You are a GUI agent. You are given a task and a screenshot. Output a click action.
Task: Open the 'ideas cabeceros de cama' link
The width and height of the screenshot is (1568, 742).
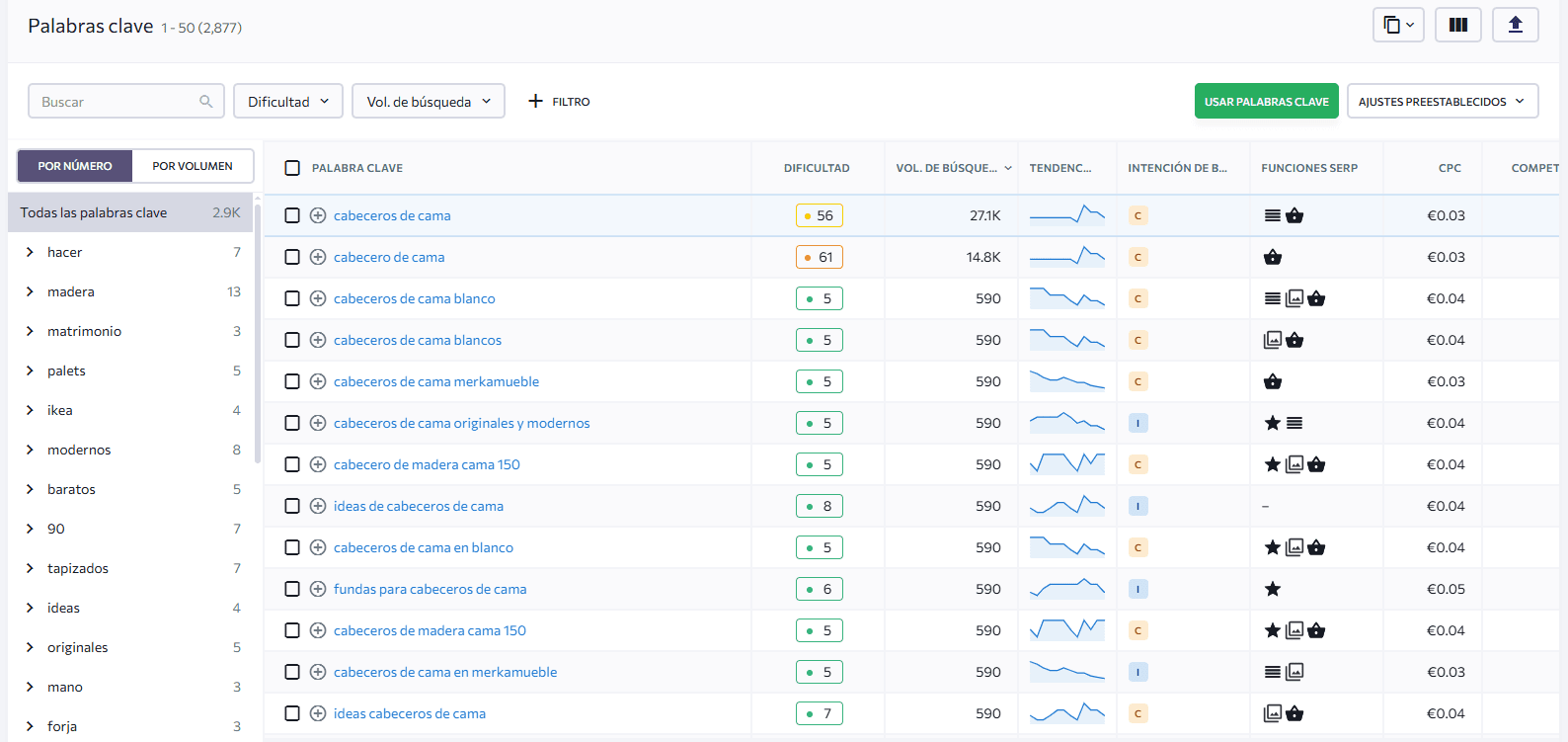(x=410, y=713)
